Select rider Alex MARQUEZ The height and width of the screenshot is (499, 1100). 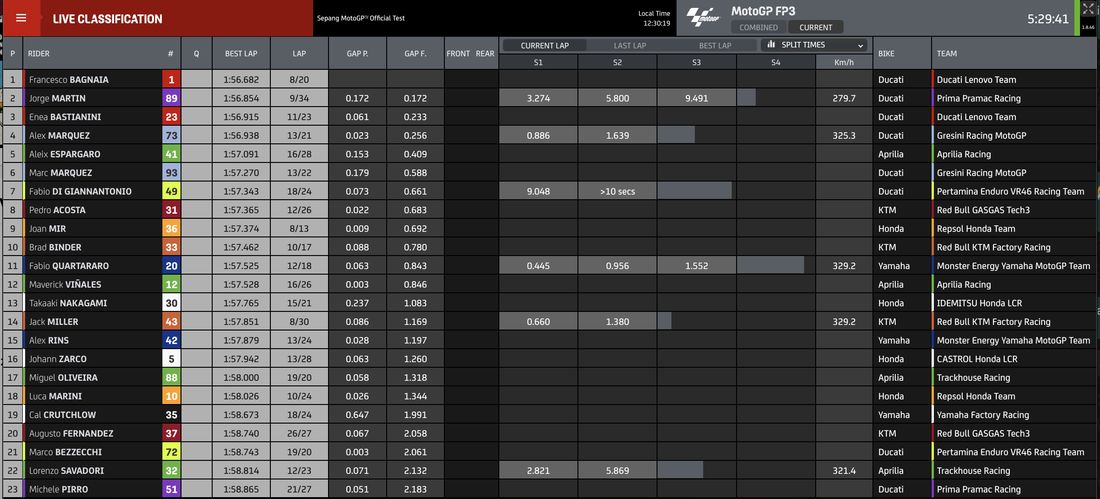59,135
